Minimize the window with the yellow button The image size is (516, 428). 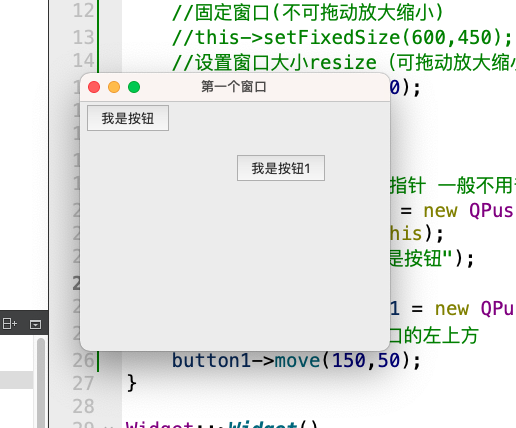(x=114, y=87)
